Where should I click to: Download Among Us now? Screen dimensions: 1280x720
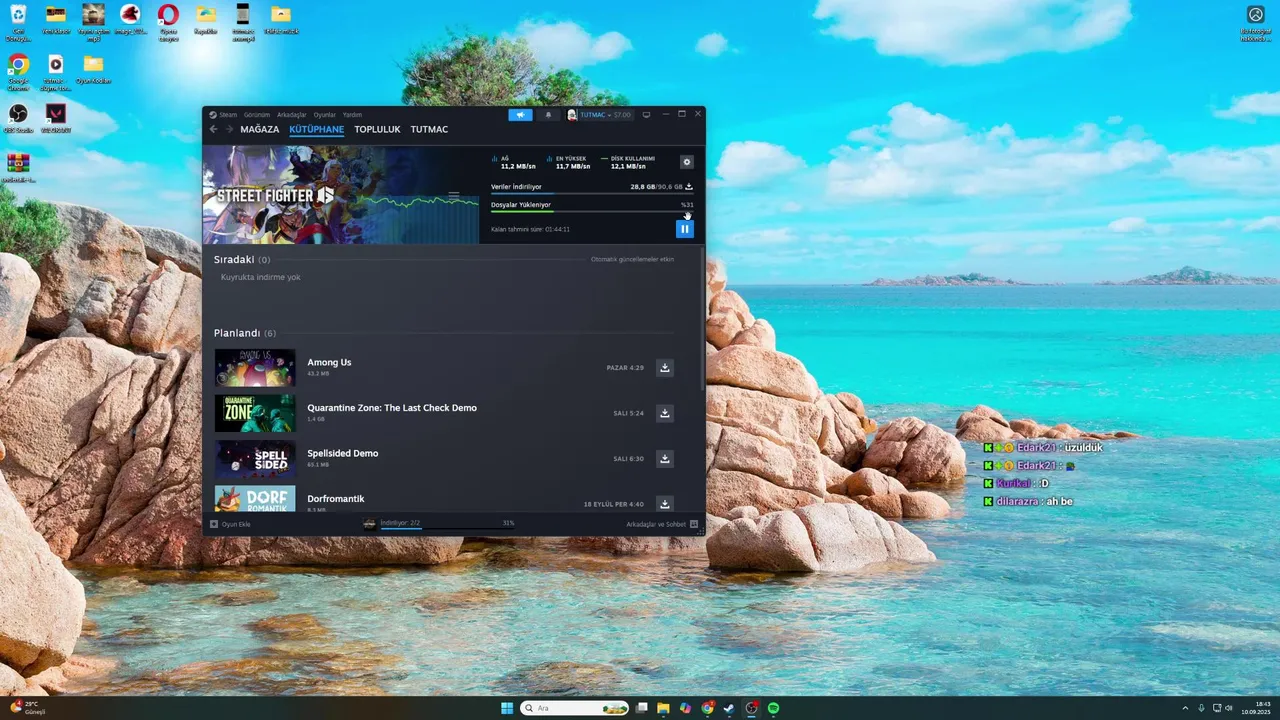[664, 368]
